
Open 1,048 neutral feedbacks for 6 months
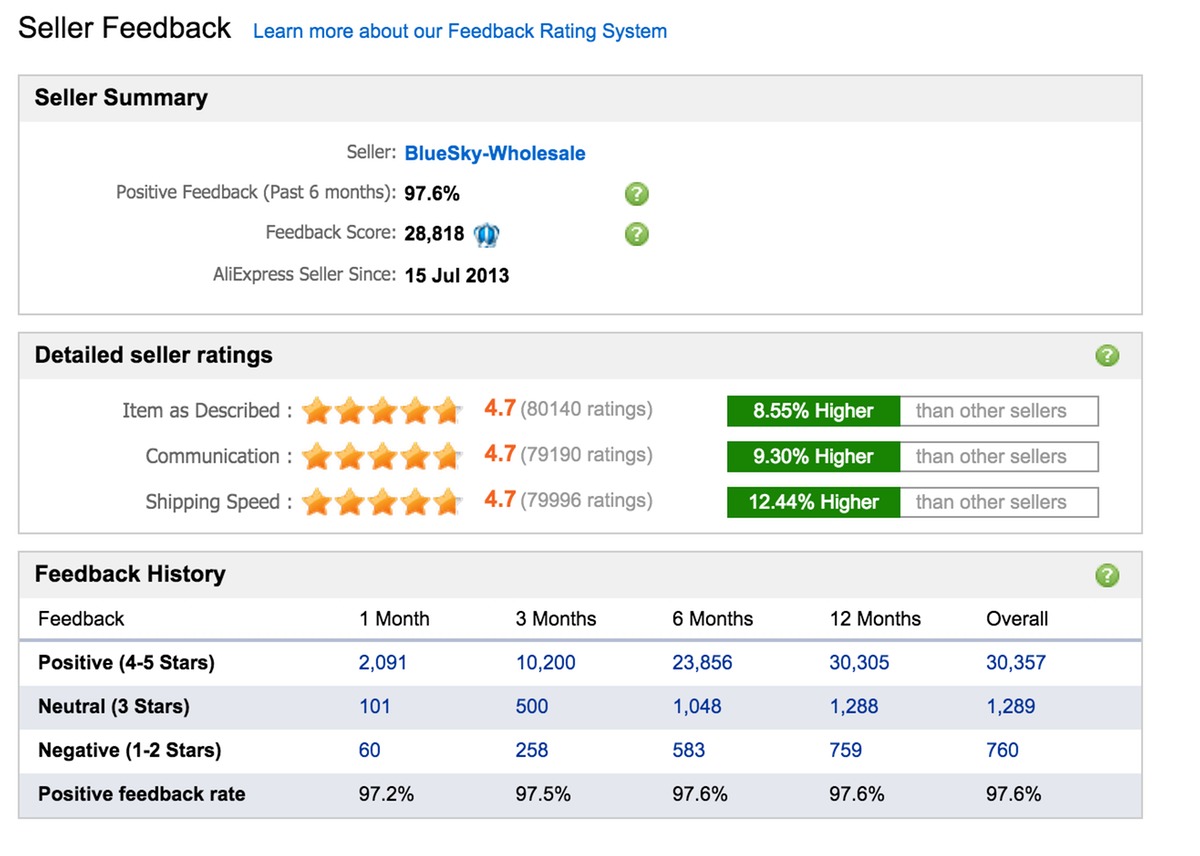[x=703, y=707]
